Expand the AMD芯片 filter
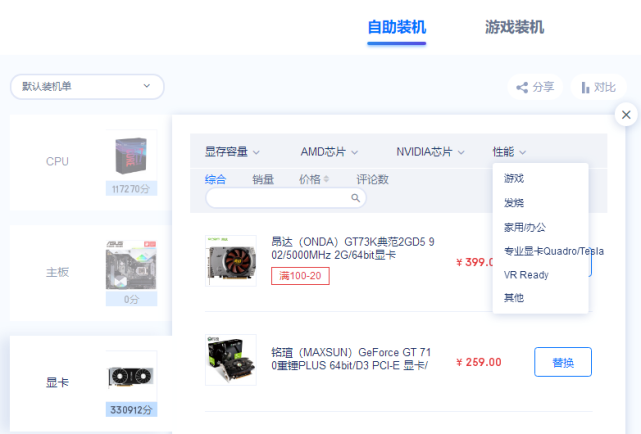 tap(329, 152)
